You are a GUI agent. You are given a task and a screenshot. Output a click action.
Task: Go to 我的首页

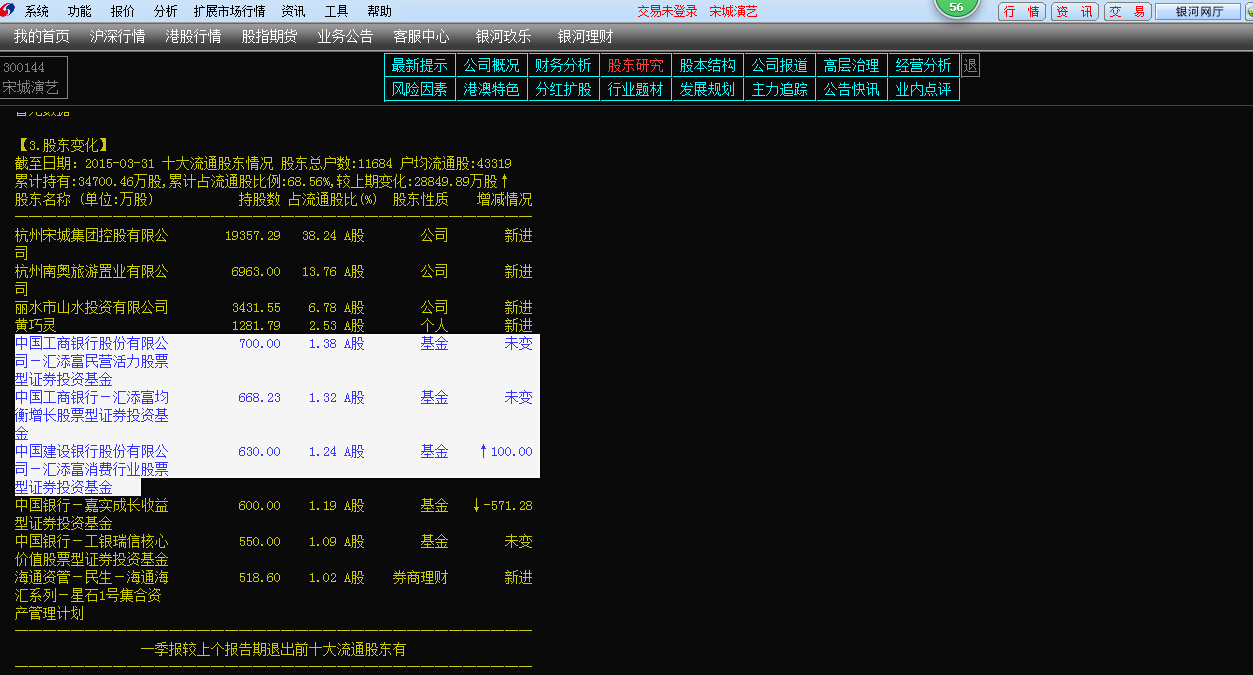42,37
